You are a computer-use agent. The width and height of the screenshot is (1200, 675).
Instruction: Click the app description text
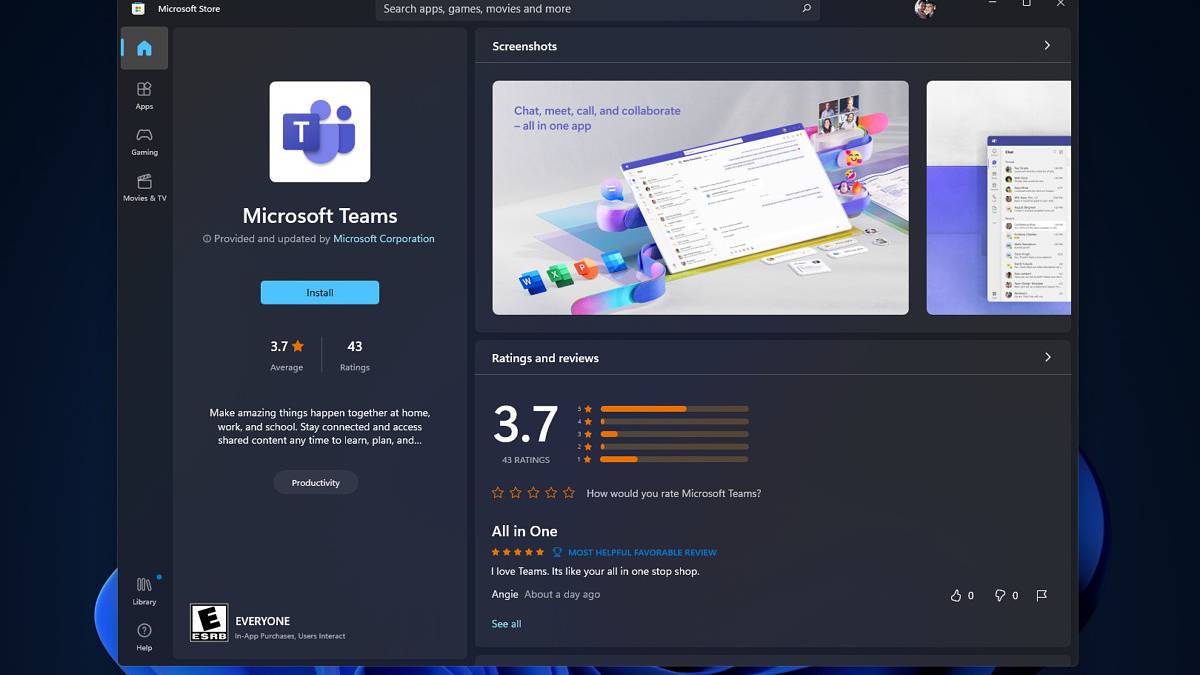tap(320, 426)
